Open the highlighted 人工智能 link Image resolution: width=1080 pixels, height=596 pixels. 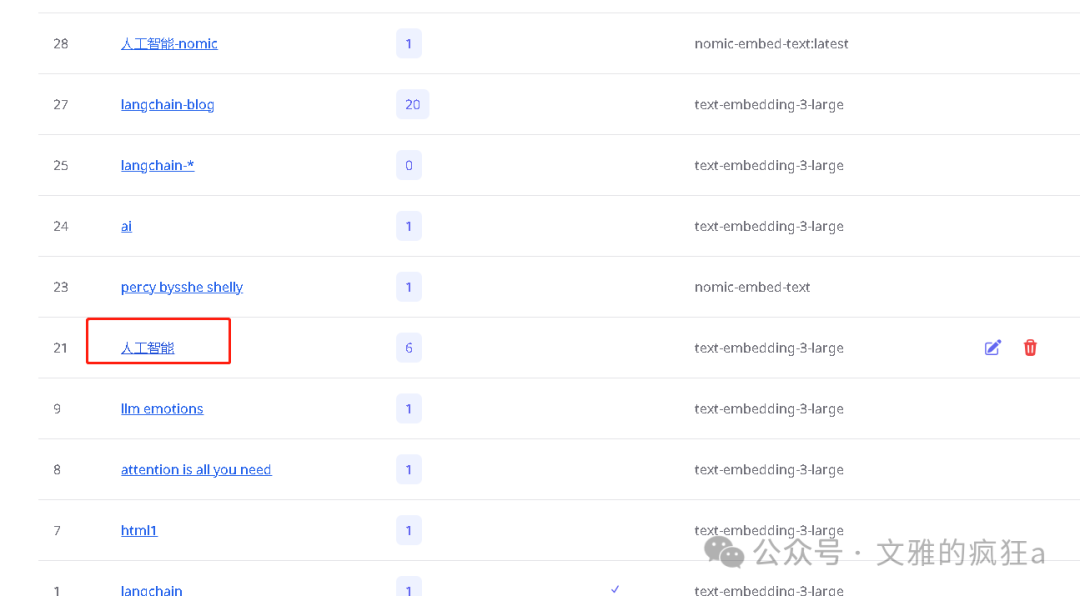pos(148,348)
